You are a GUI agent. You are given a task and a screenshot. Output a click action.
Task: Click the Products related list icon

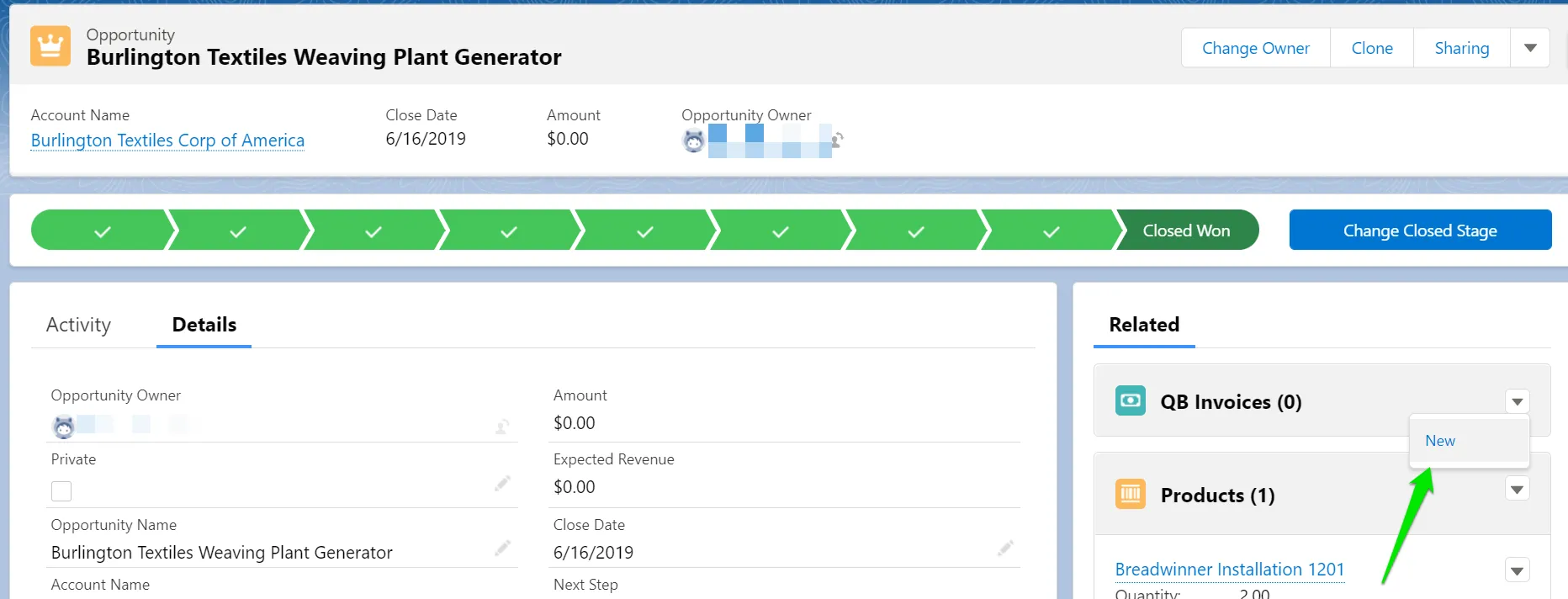point(1131,494)
